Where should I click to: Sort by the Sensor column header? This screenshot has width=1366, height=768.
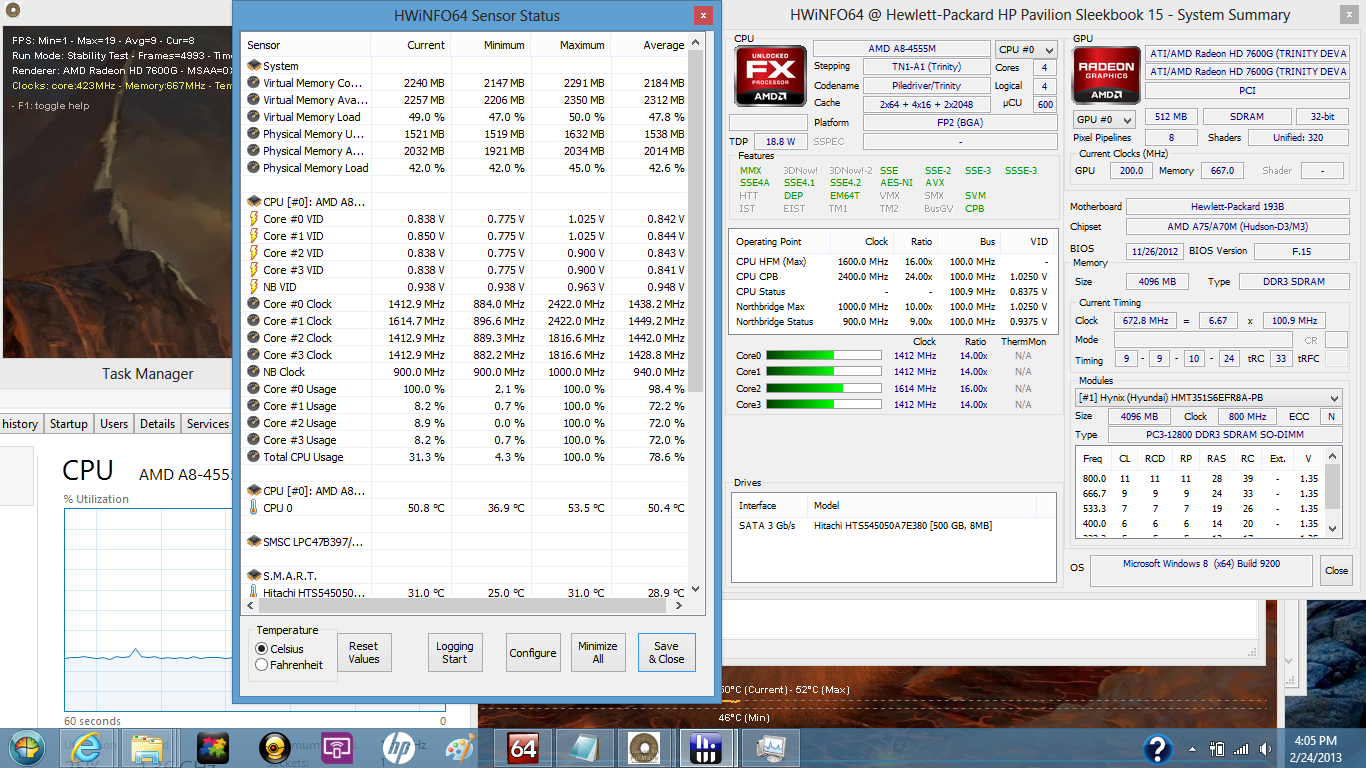(x=306, y=45)
